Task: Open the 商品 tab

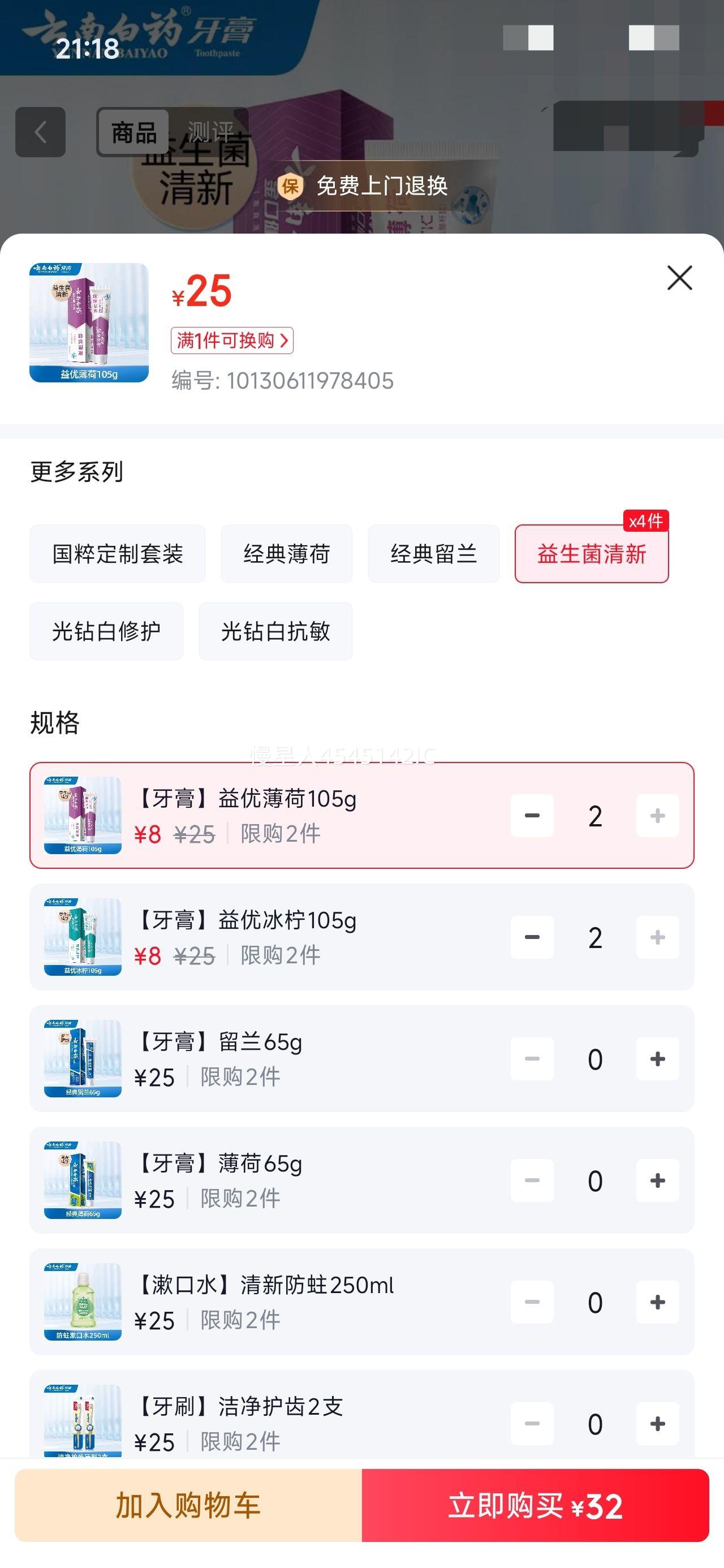Action: (x=133, y=132)
